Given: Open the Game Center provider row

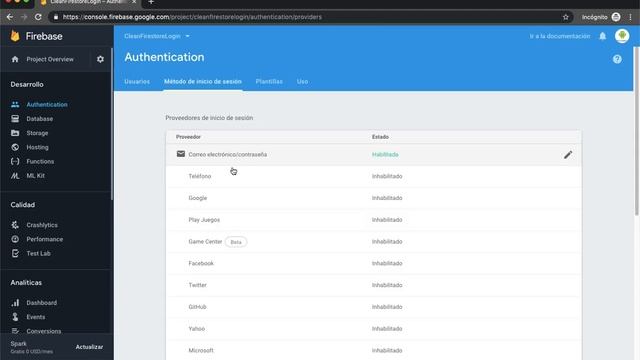Looking at the screenshot, I should pyautogui.click(x=373, y=242).
